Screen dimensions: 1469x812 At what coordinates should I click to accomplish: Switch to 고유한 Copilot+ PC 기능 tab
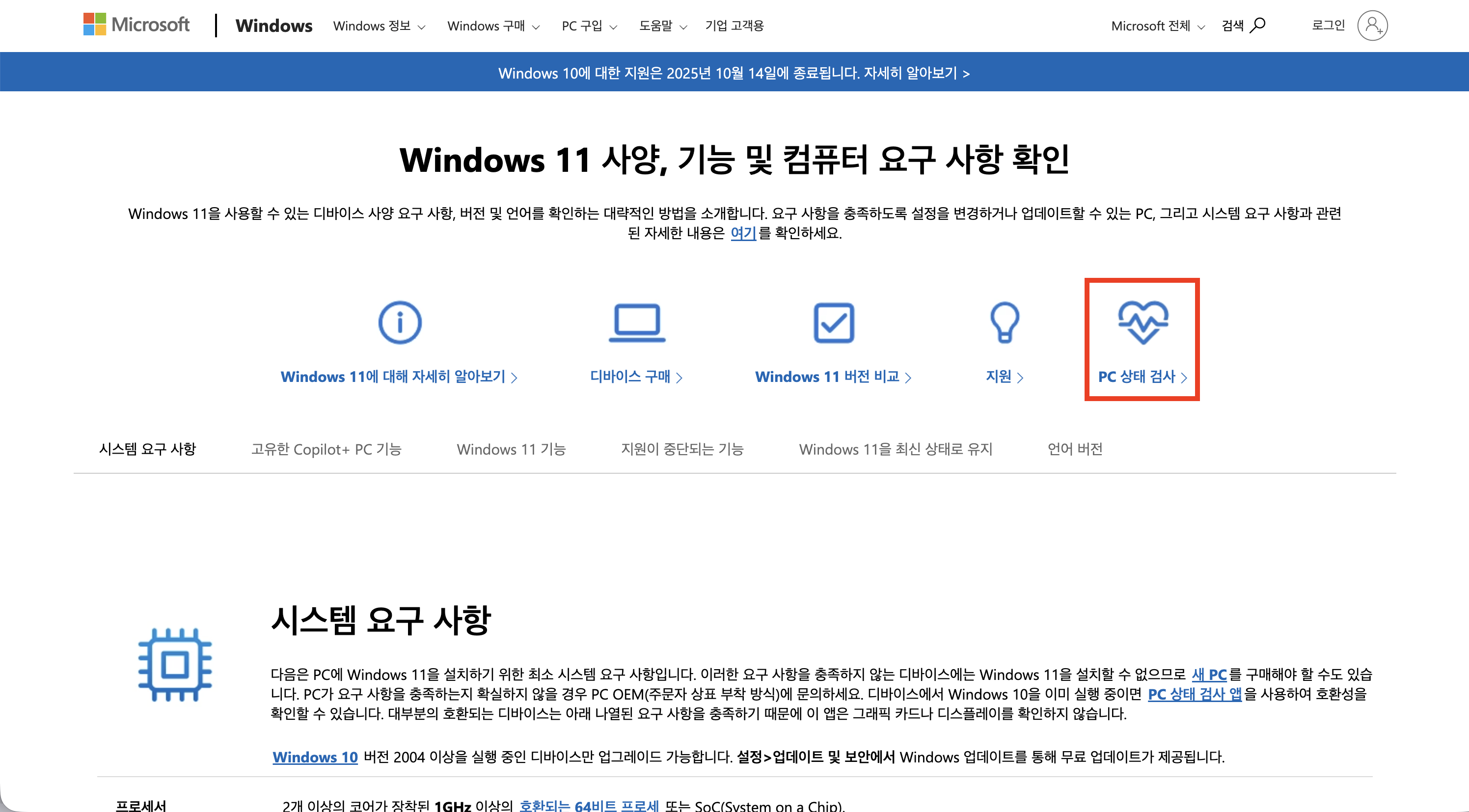coord(326,449)
